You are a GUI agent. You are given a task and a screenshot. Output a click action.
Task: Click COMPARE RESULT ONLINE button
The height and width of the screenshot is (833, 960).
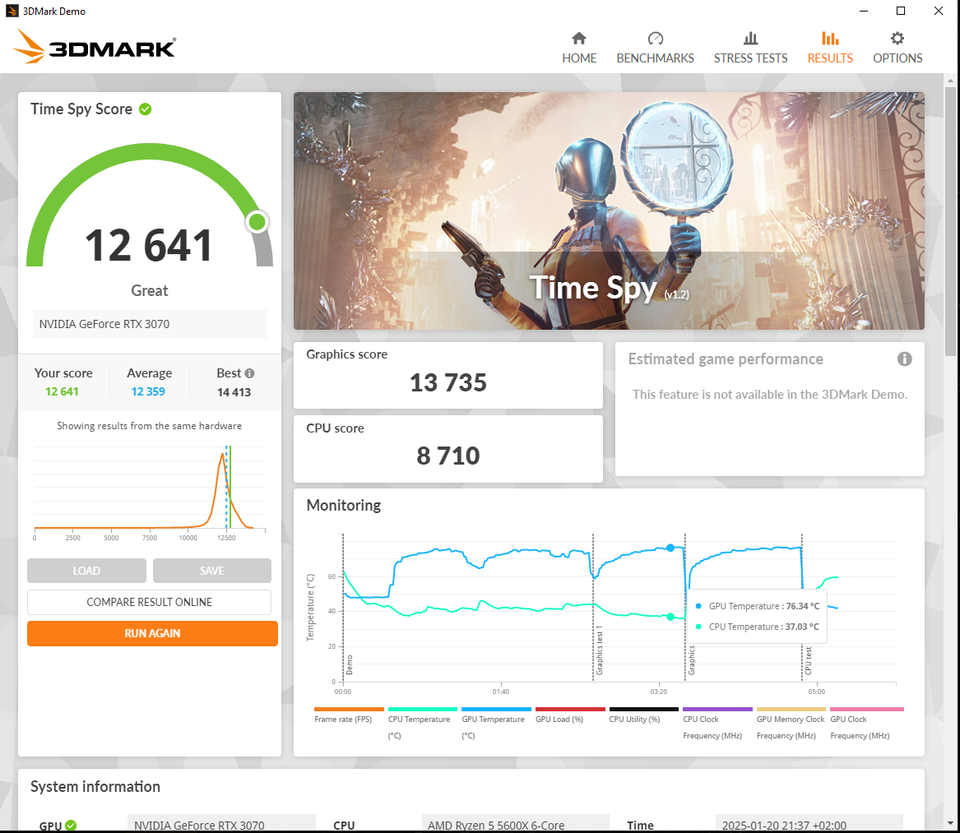(149, 602)
